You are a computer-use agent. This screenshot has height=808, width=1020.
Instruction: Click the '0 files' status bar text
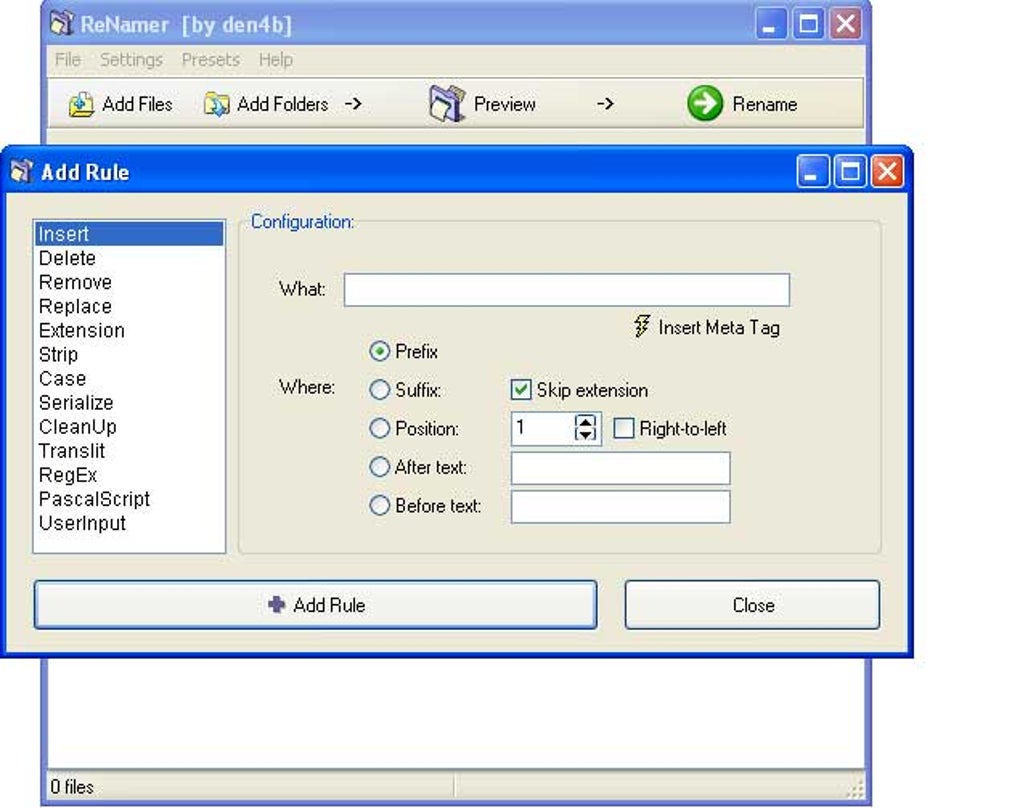tap(72, 787)
